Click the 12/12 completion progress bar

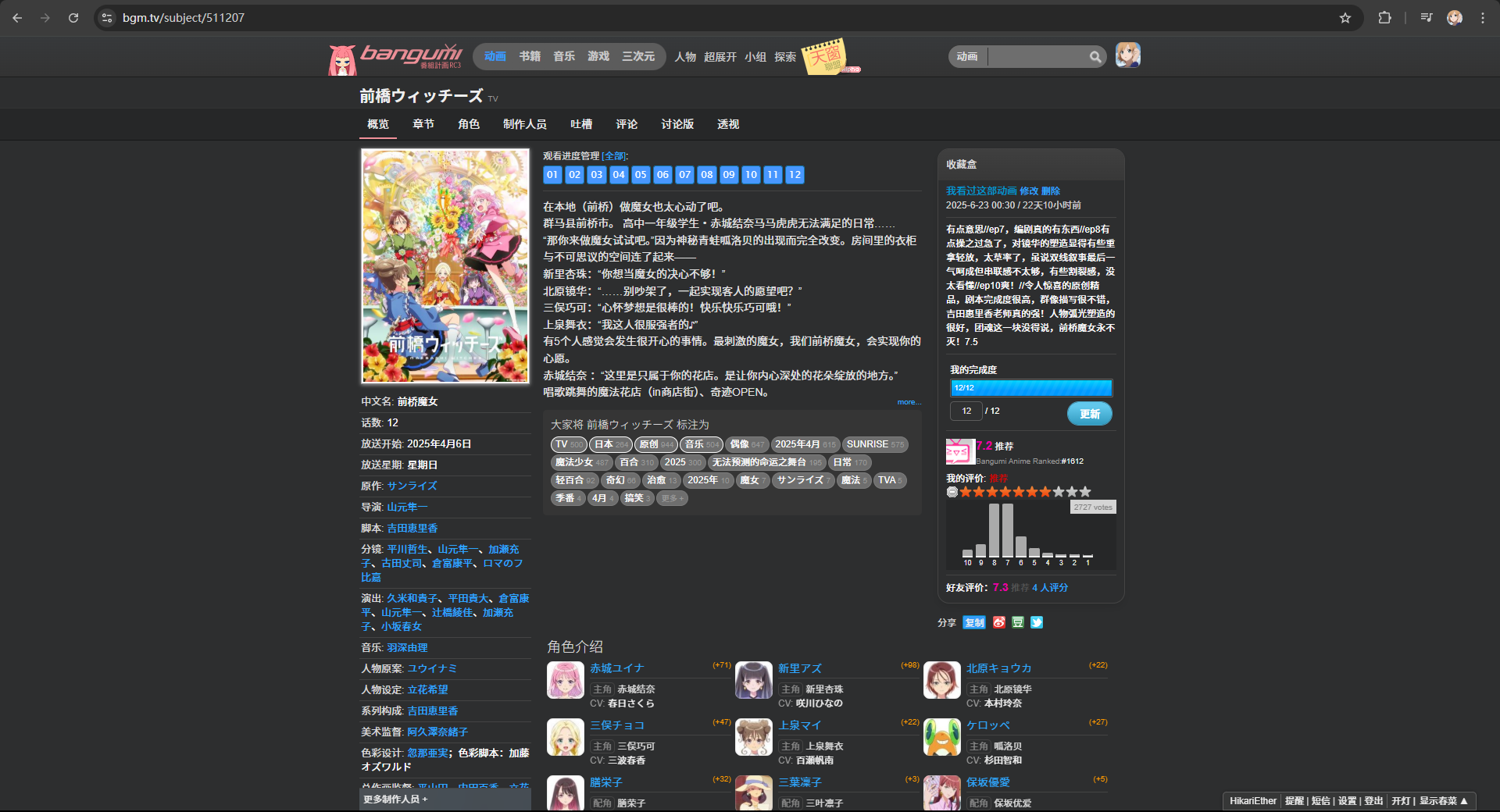1031,388
